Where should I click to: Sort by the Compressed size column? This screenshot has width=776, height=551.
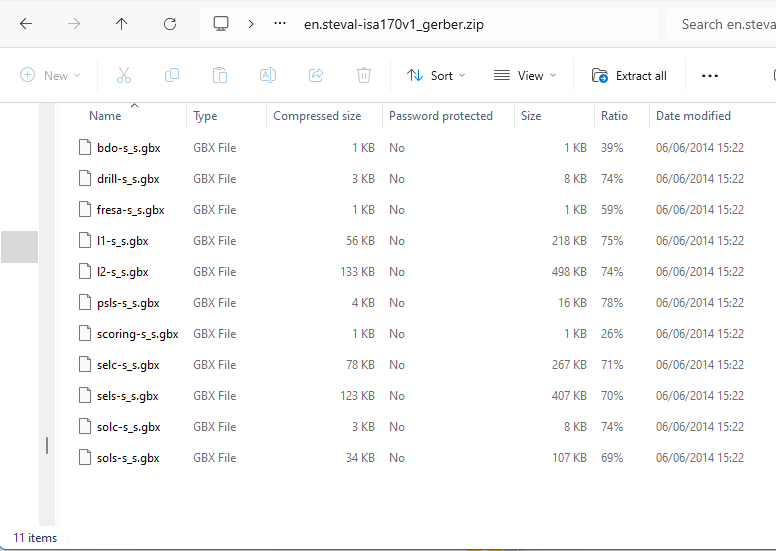[317, 116]
